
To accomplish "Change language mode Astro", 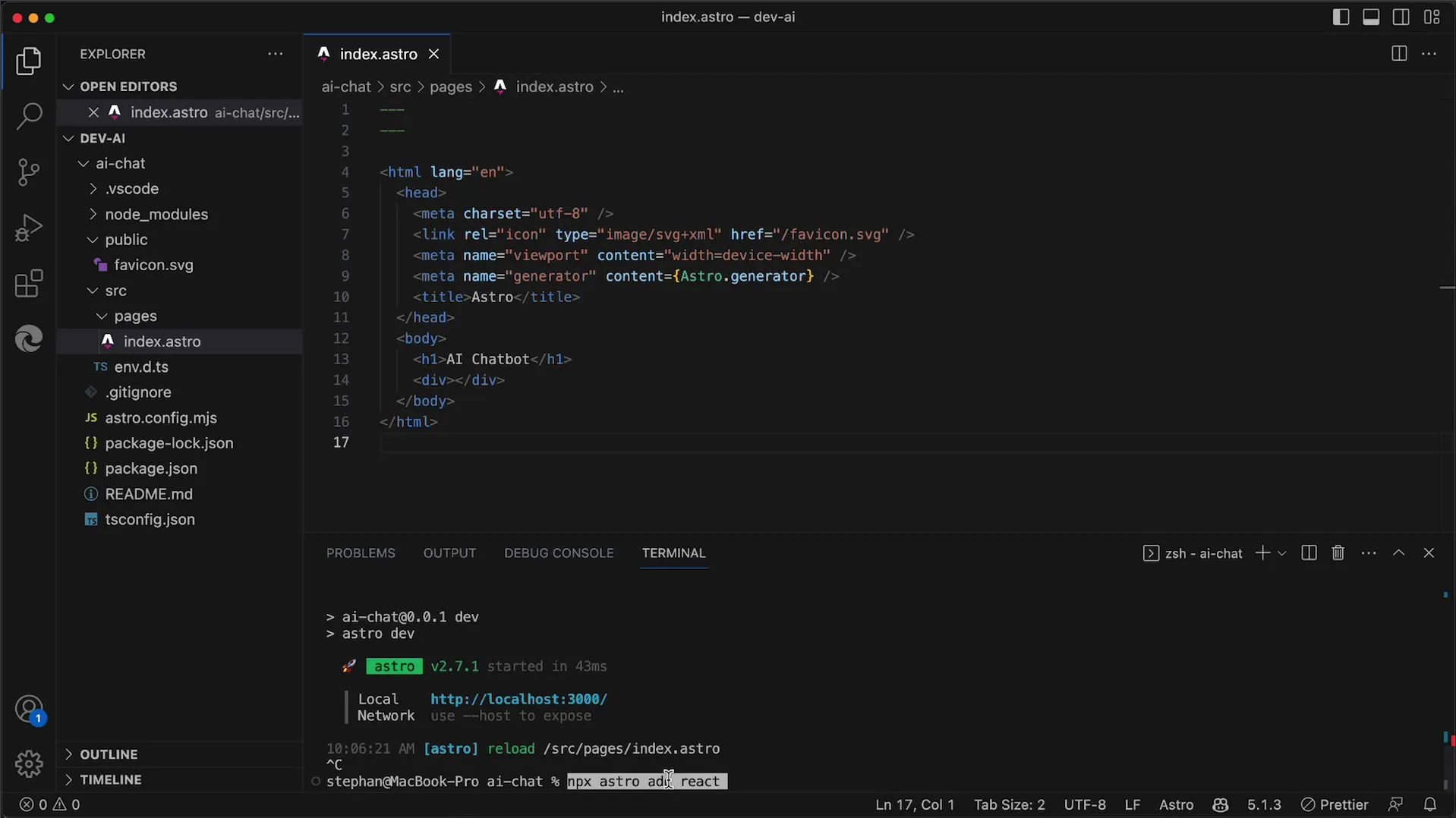I will [x=1175, y=805].
